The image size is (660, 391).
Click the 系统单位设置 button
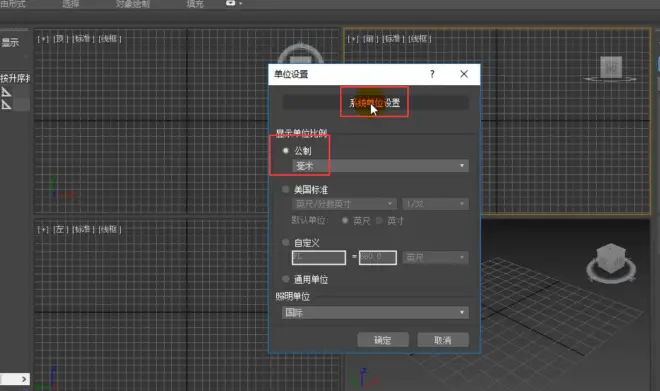375,102
